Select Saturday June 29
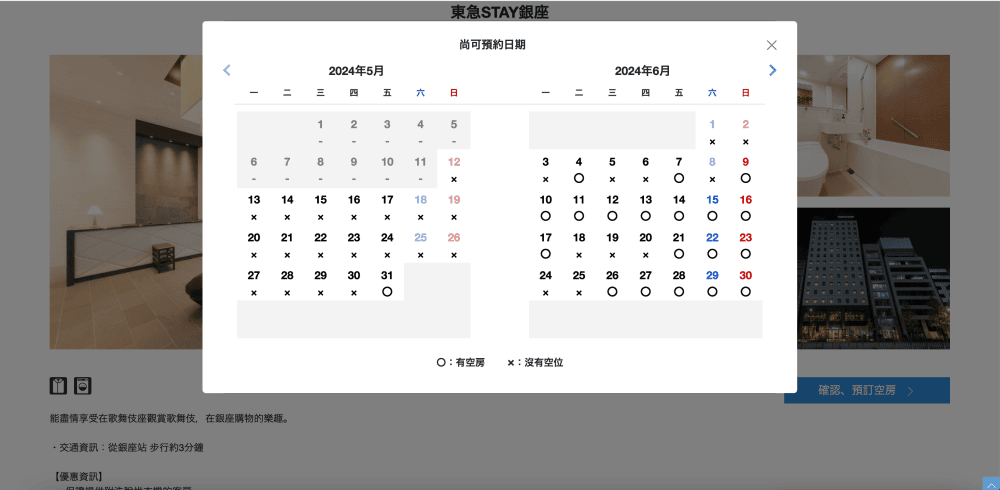The image size is (1000, 490). pyautogui.click(x=712, y=283)
